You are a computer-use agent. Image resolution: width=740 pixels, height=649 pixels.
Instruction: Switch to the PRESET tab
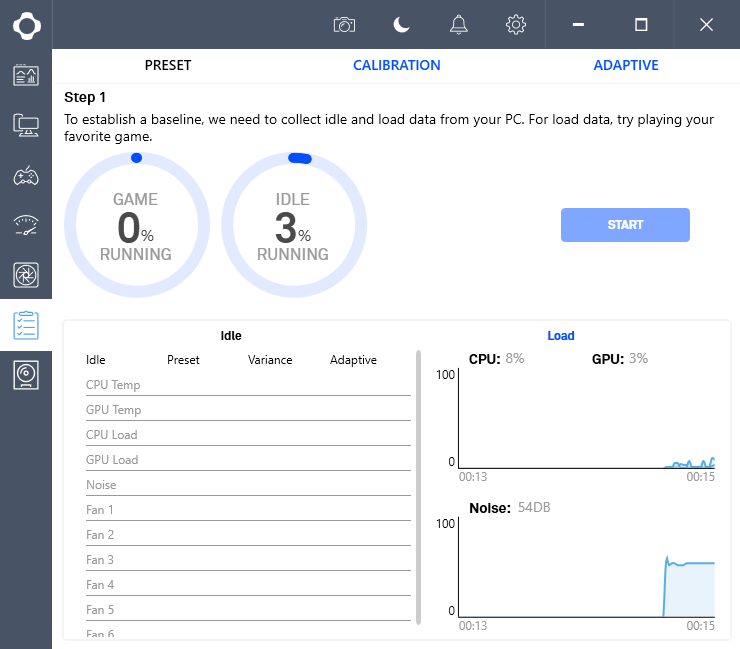[168, 65]
